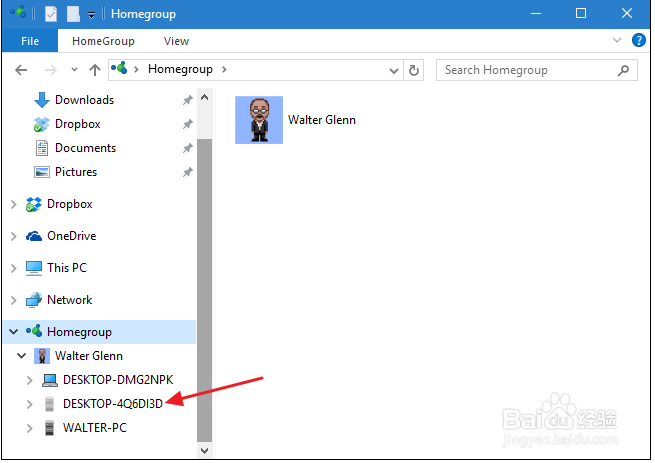
Task: Click the This PC monitor icon
Action: coord(34,268)
